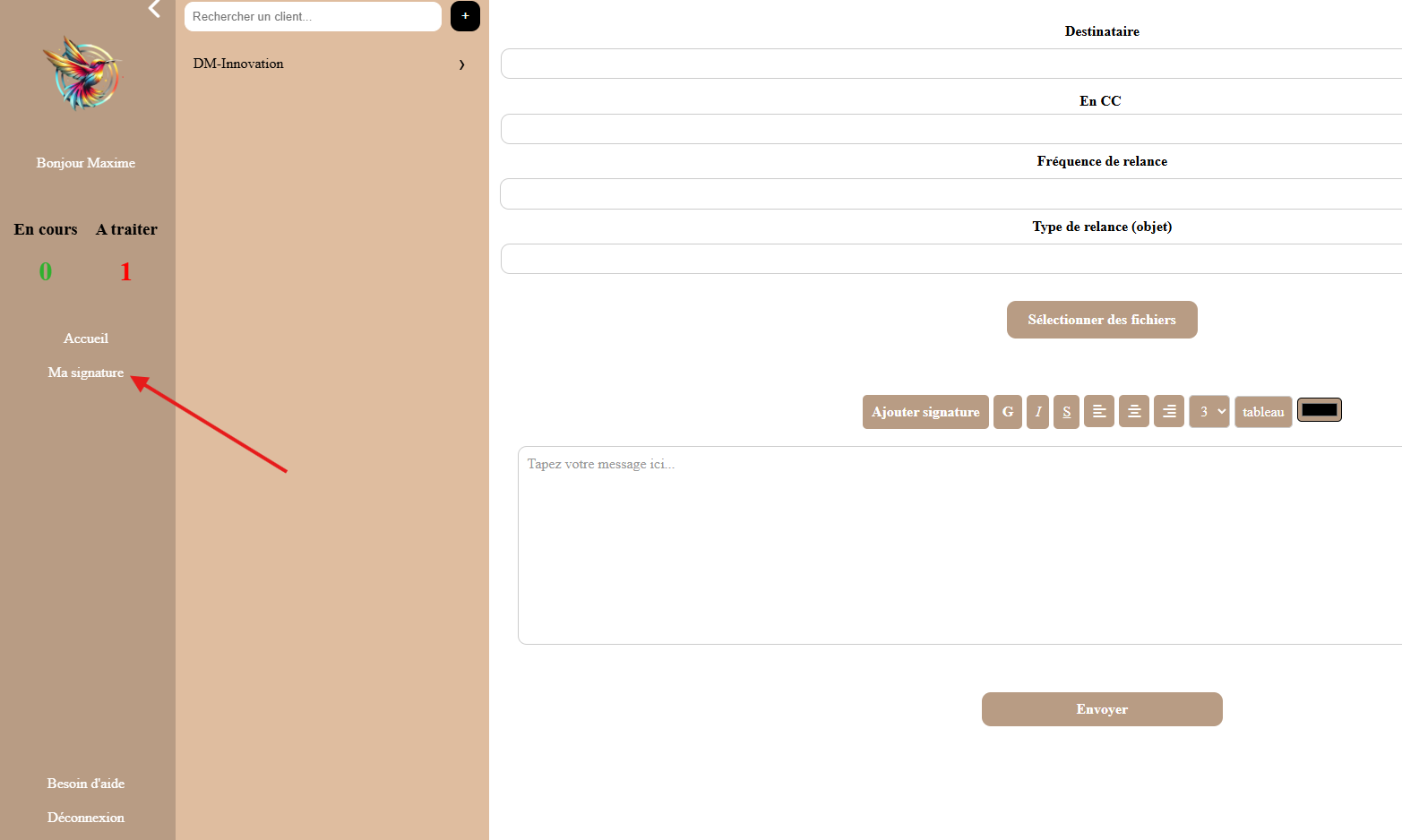Open the black text color picker
This screenshot has width=1402, height=840.
1319,410
